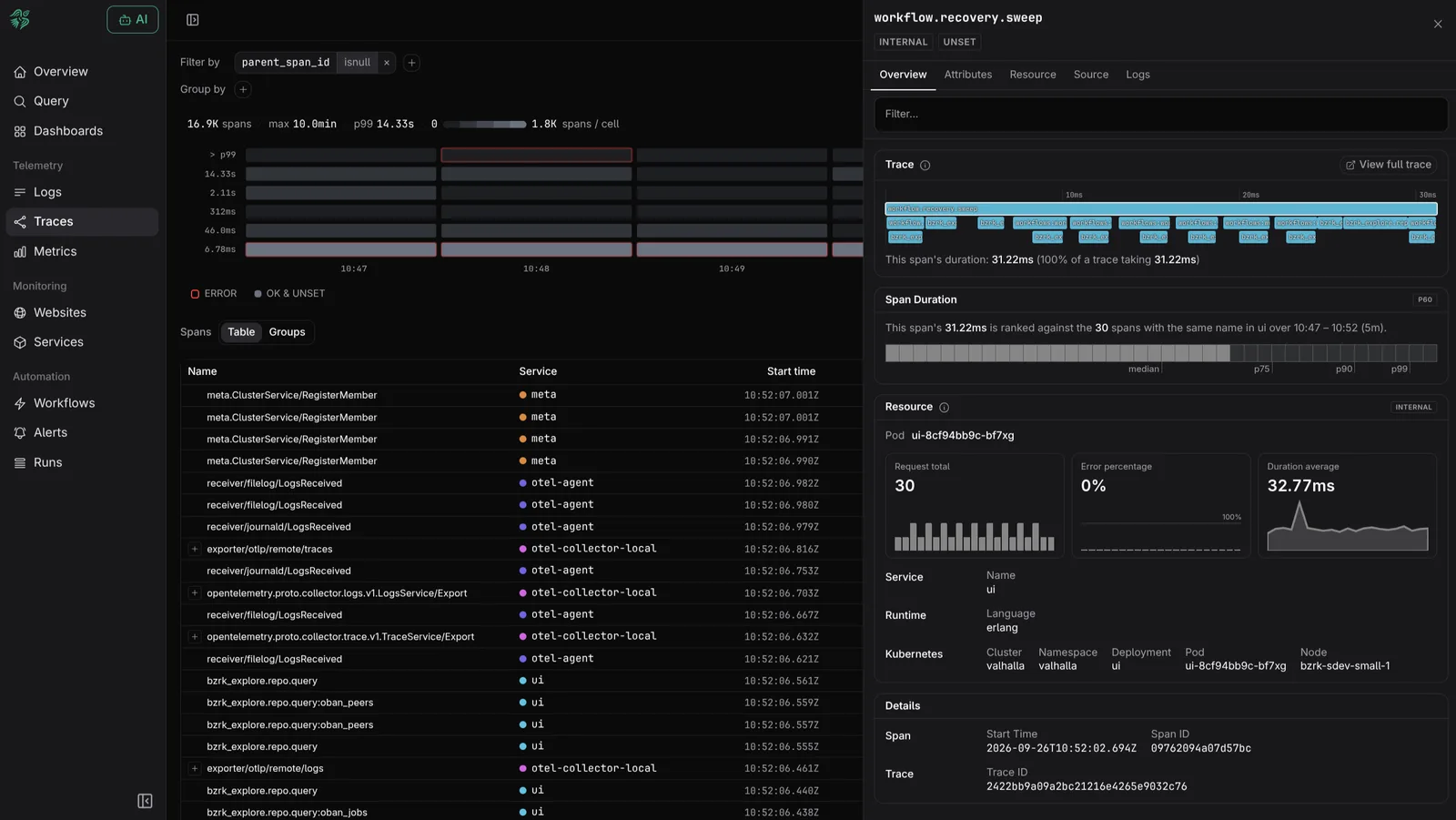
Task: Click the spans per cell density slider
Action: coord(483,124)
